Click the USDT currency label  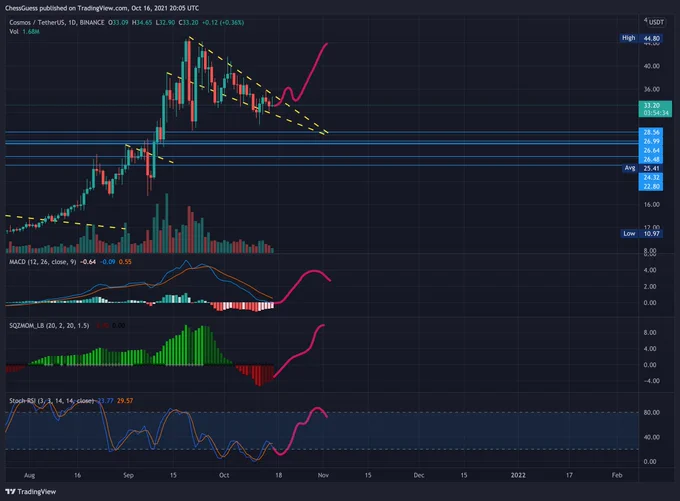coord(656,22)
